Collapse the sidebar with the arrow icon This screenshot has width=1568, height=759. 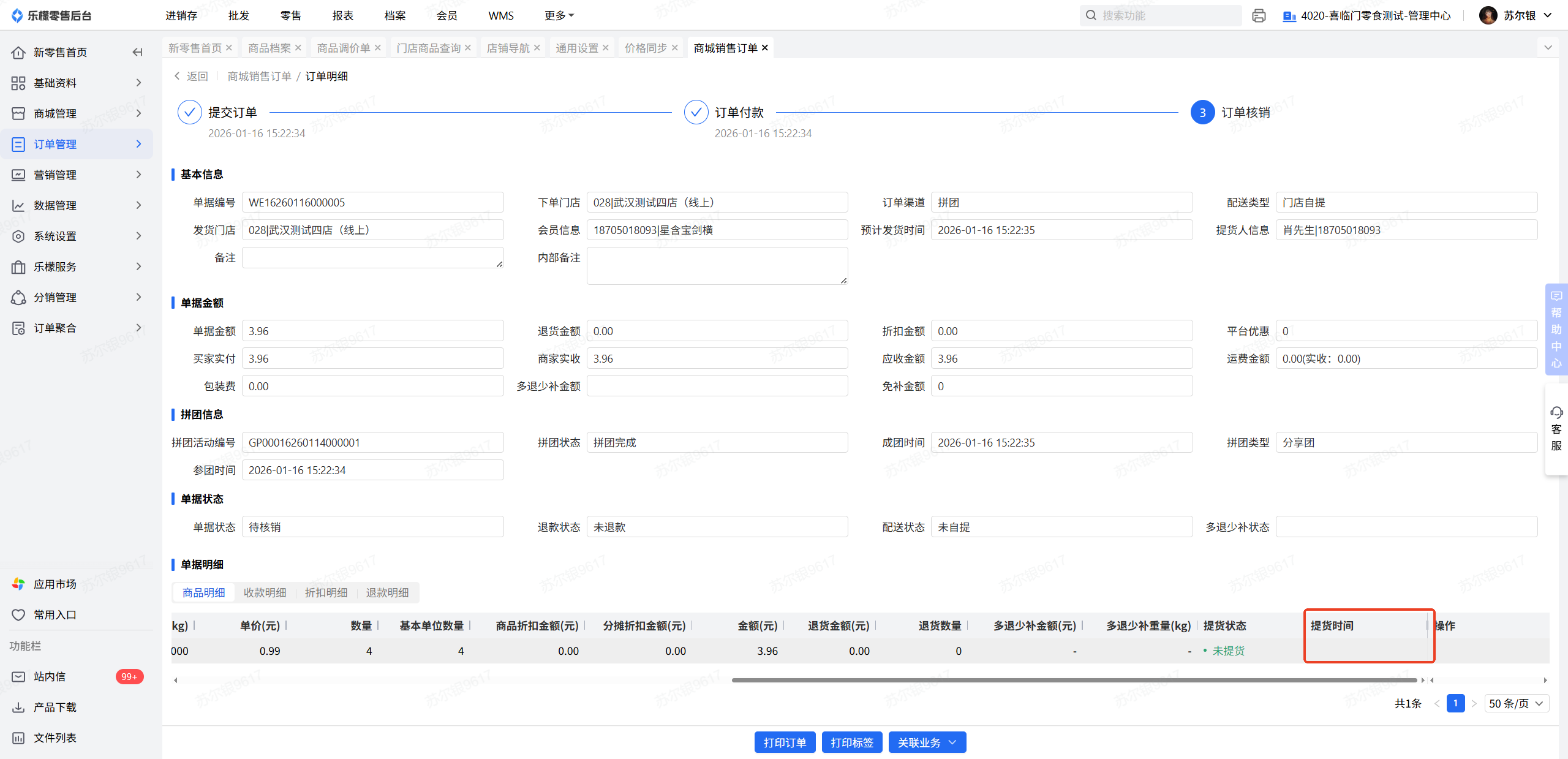(x=138, y=52)
